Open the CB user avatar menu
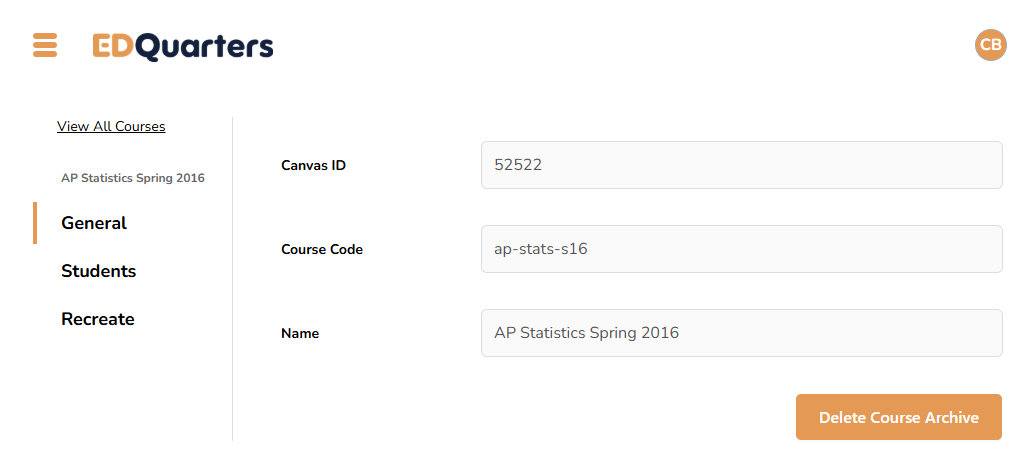Screen dimensions: 1035x460 point(990,45)
